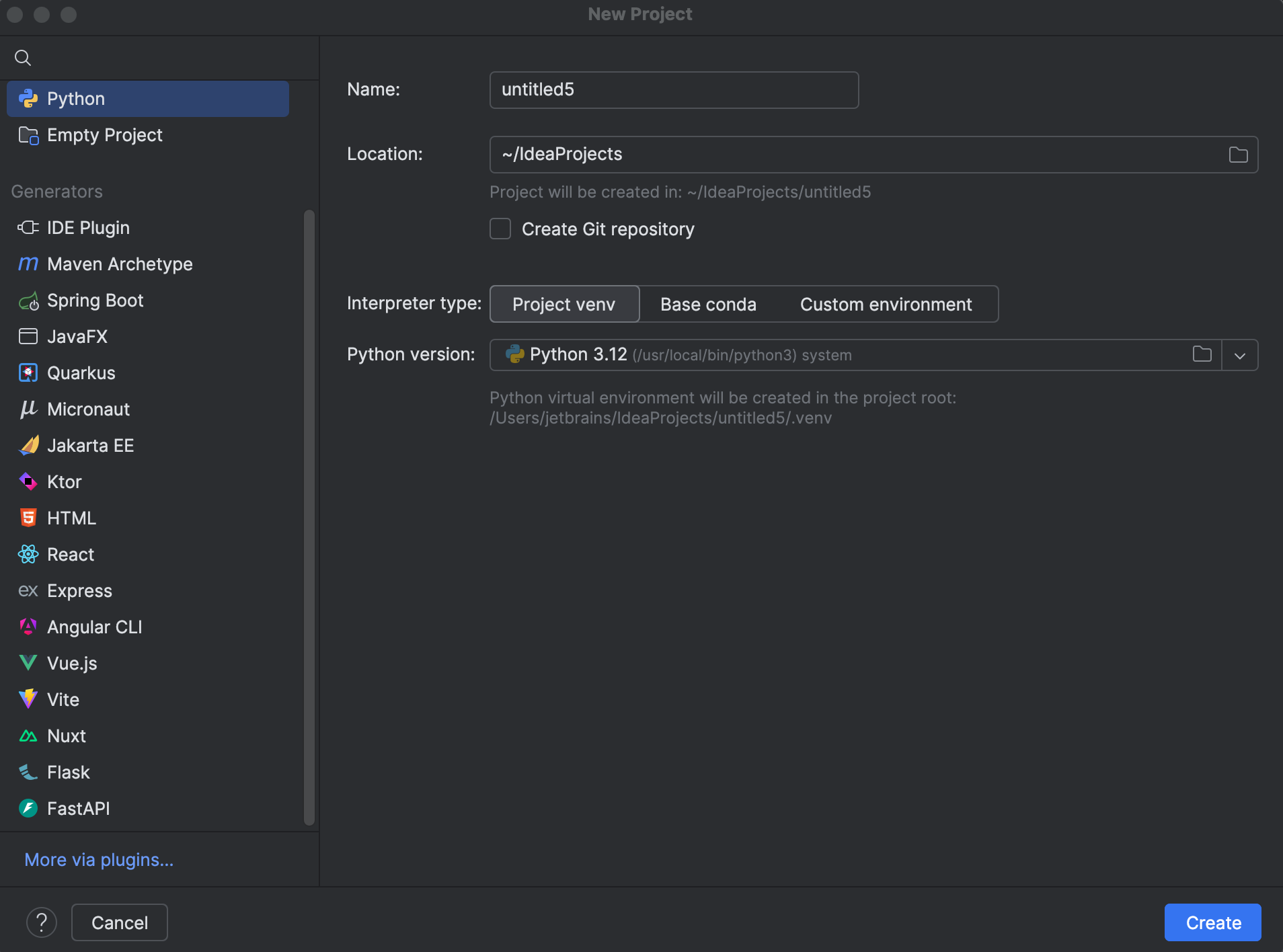Select the React generator icon
Image resolution: width=1283 pixels, height=952 pixels.
[28, 554]
